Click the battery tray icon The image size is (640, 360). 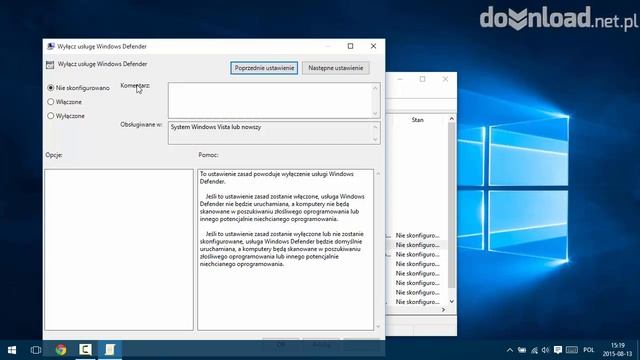point(522,350)
